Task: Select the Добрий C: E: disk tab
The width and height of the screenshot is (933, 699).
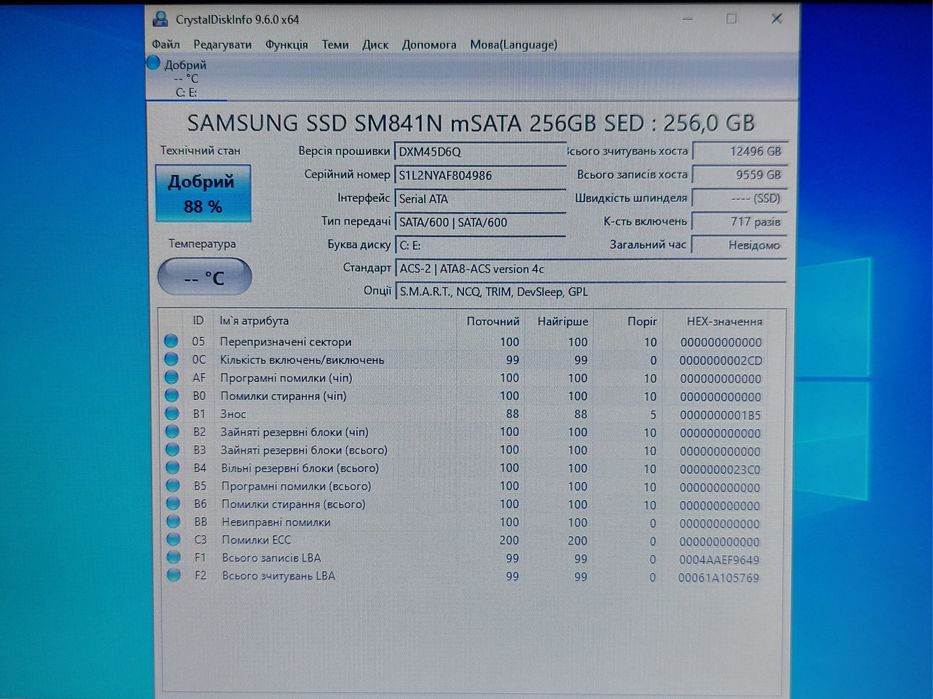Action: click(x=186, y=78)
